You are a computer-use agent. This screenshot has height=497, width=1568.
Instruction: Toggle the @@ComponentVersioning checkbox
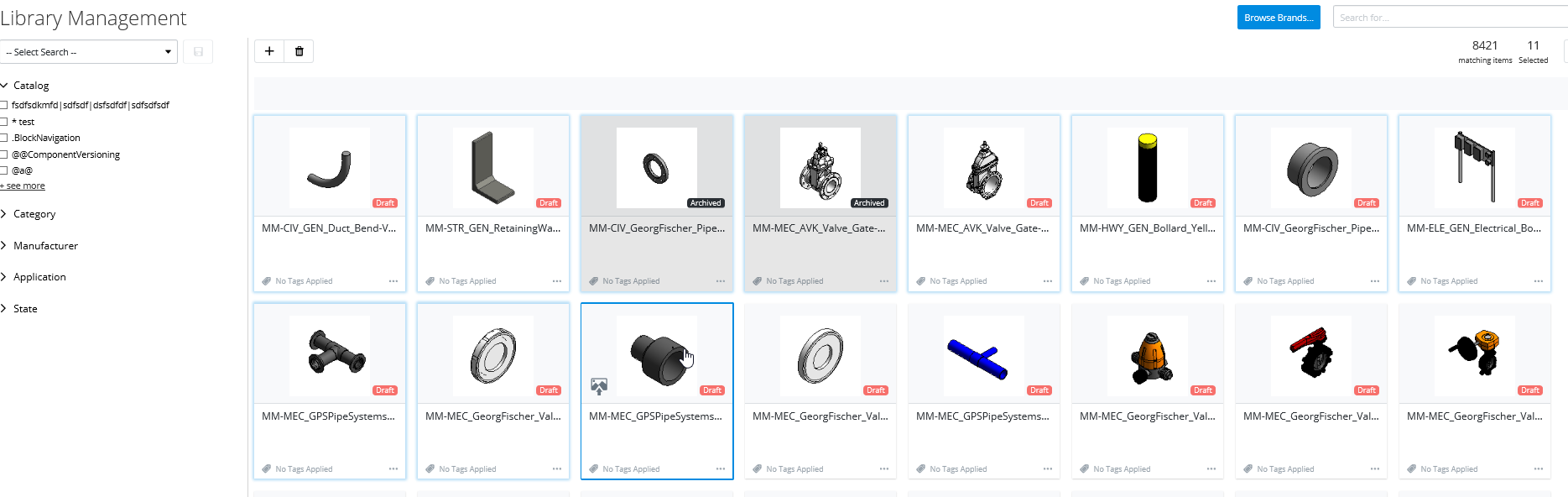4,154
